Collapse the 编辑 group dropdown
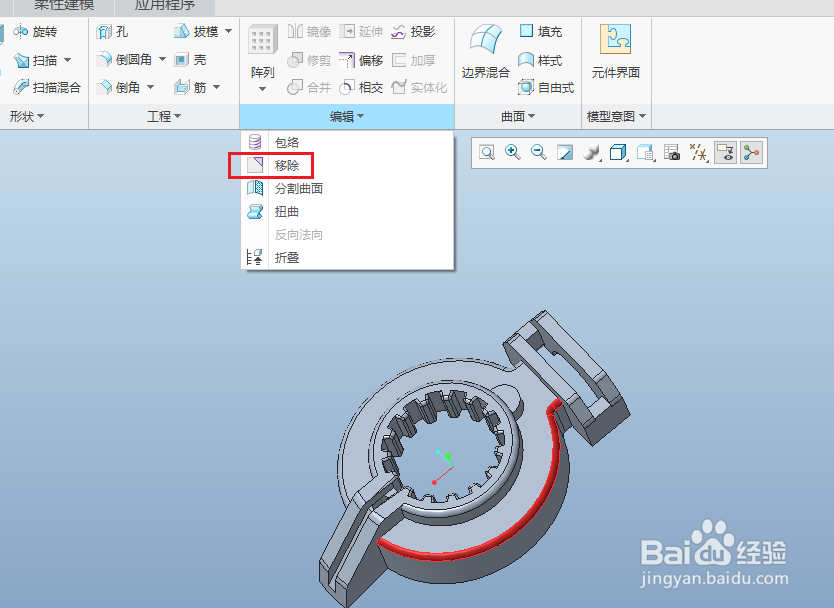 pos(347,116)
